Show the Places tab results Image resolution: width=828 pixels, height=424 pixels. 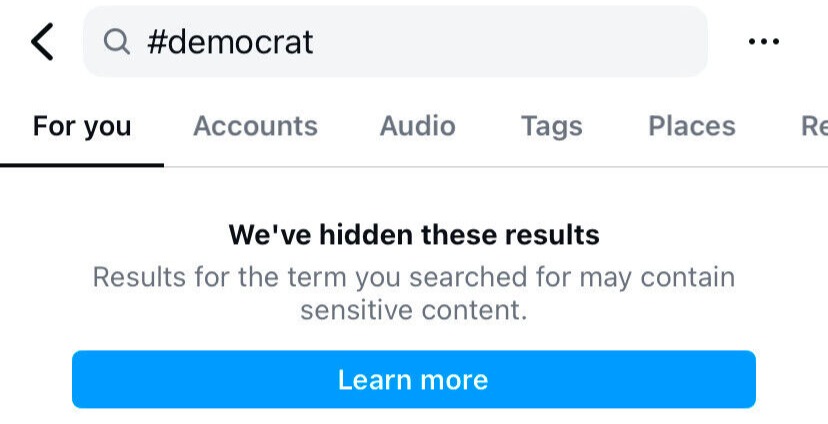[x=691, y=126]
